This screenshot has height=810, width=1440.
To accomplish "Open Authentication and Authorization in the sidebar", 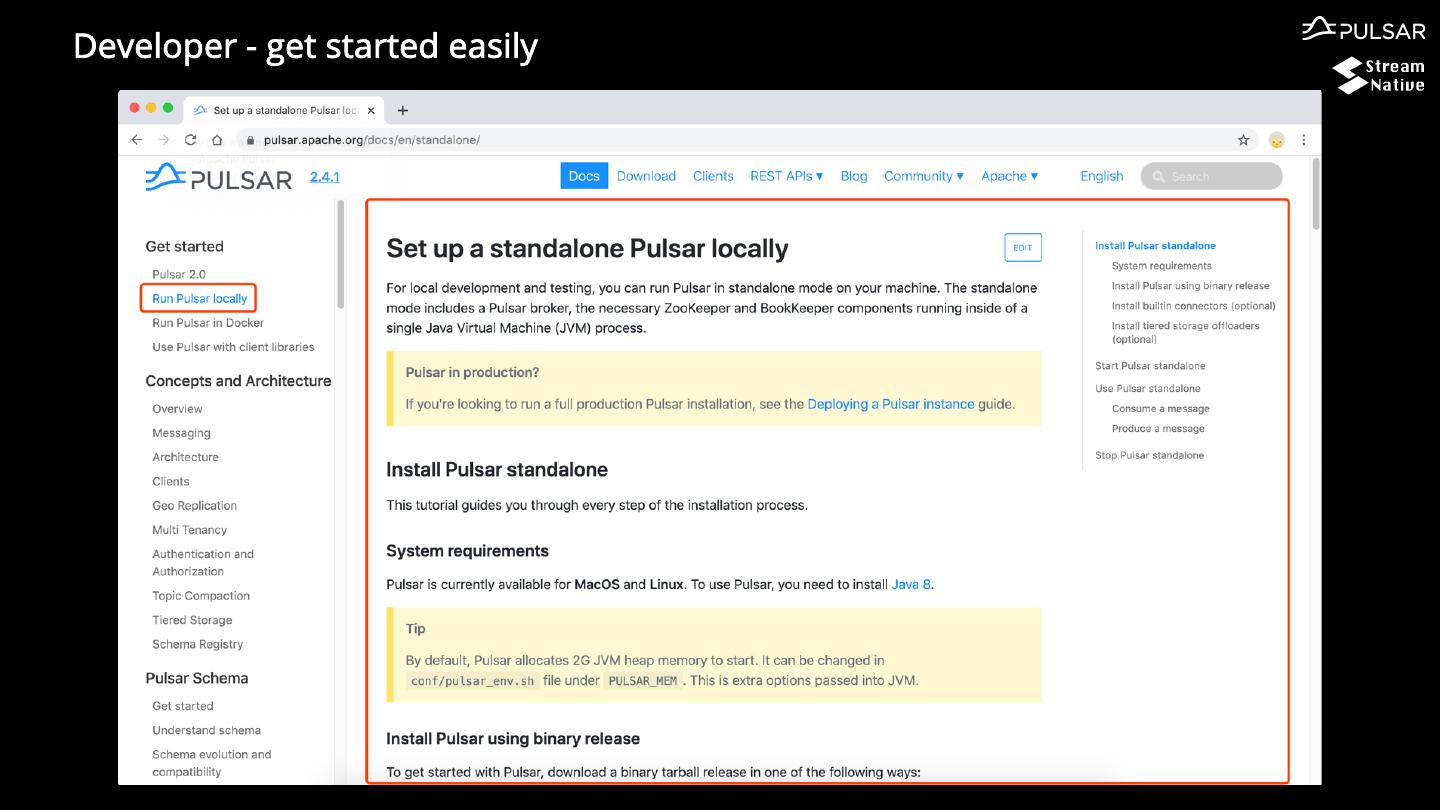I will click(203, 563).
